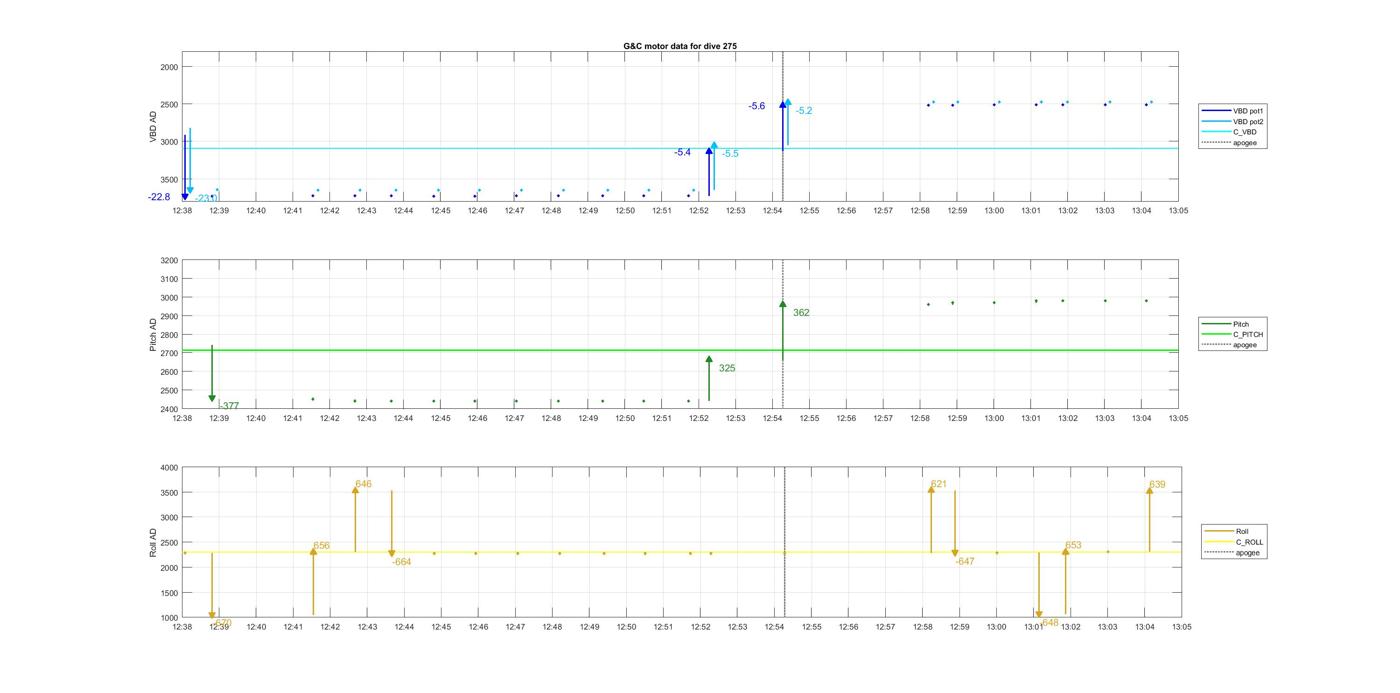Click the "Roll AD" y-axis label

pyautogui.click(x=154, y=543)
